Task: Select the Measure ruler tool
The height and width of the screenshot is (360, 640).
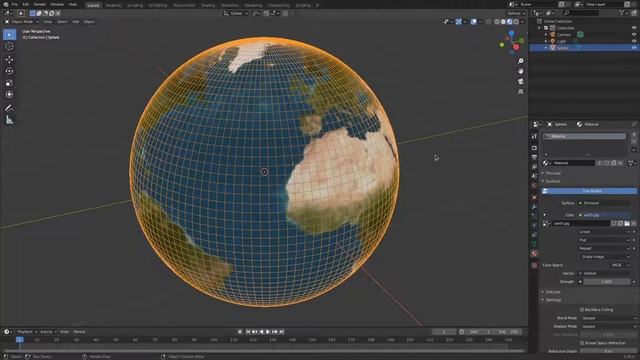Action: (x=9, y=120)
